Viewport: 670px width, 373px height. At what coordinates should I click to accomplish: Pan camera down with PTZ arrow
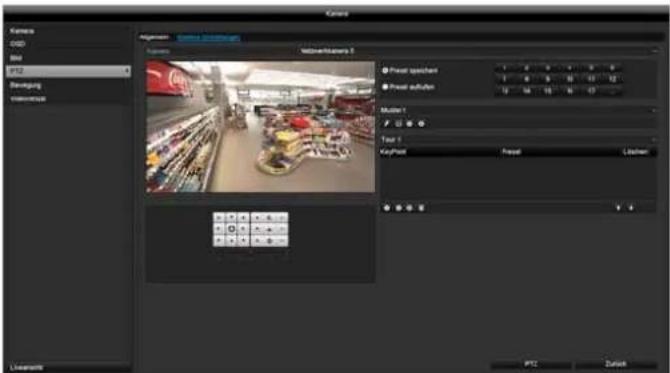(x=231, y=241)
